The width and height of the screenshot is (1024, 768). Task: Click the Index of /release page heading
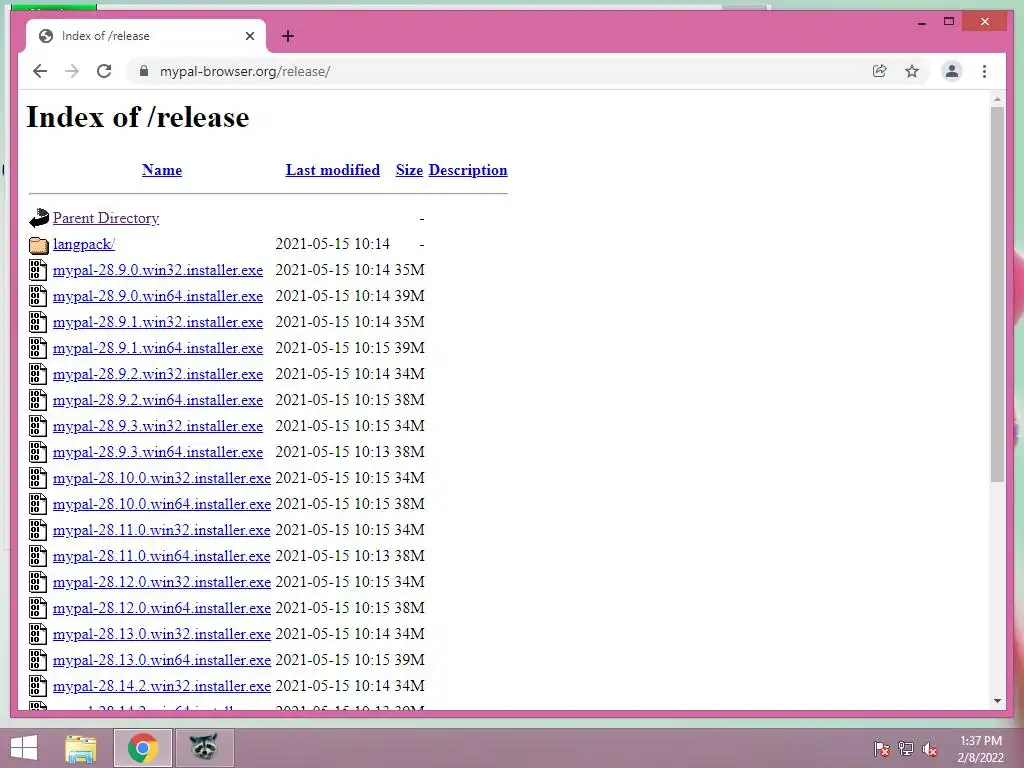point(138,118)
